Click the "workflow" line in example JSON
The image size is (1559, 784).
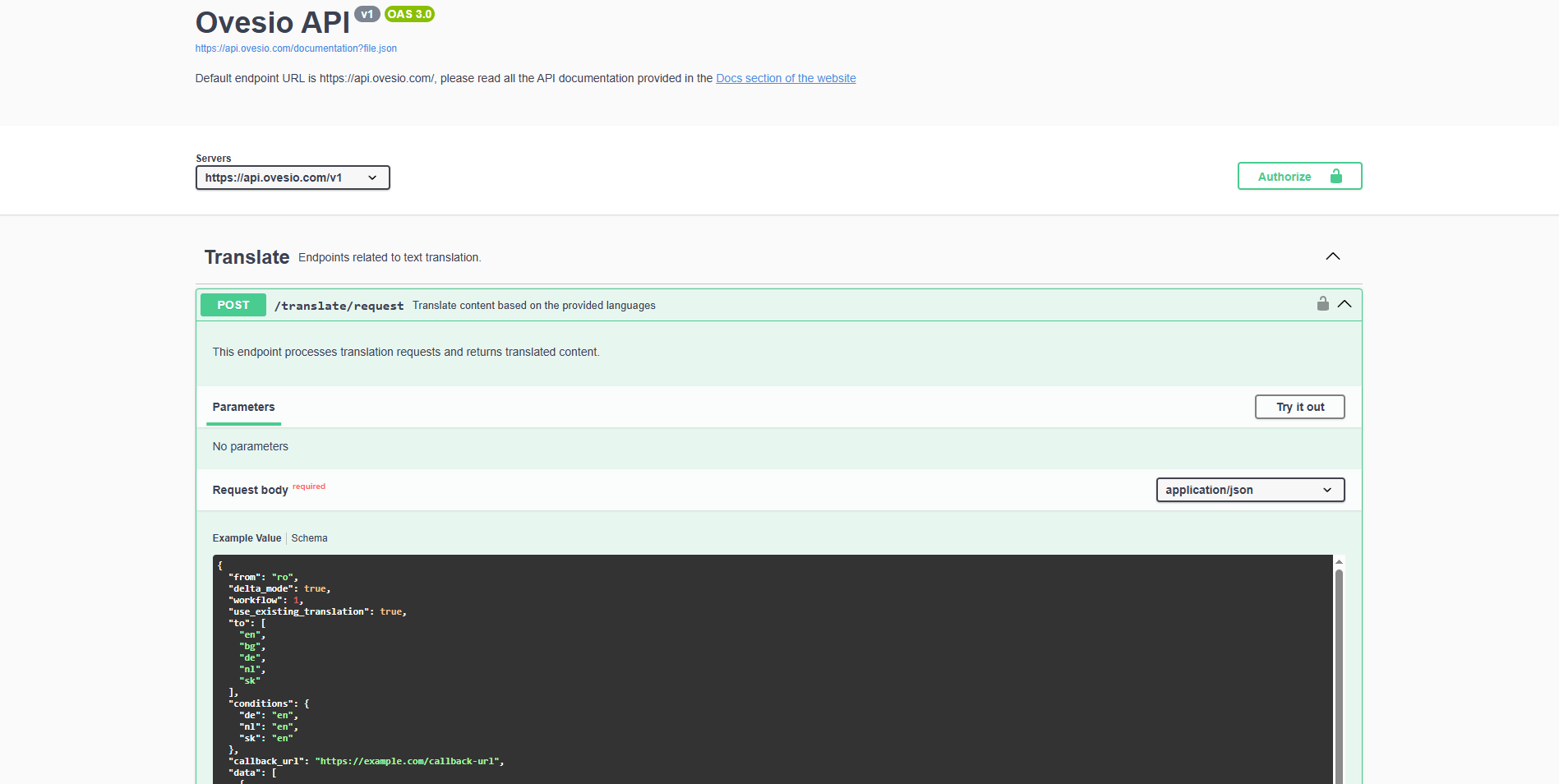pyautogui.click(x=266, y=600)
